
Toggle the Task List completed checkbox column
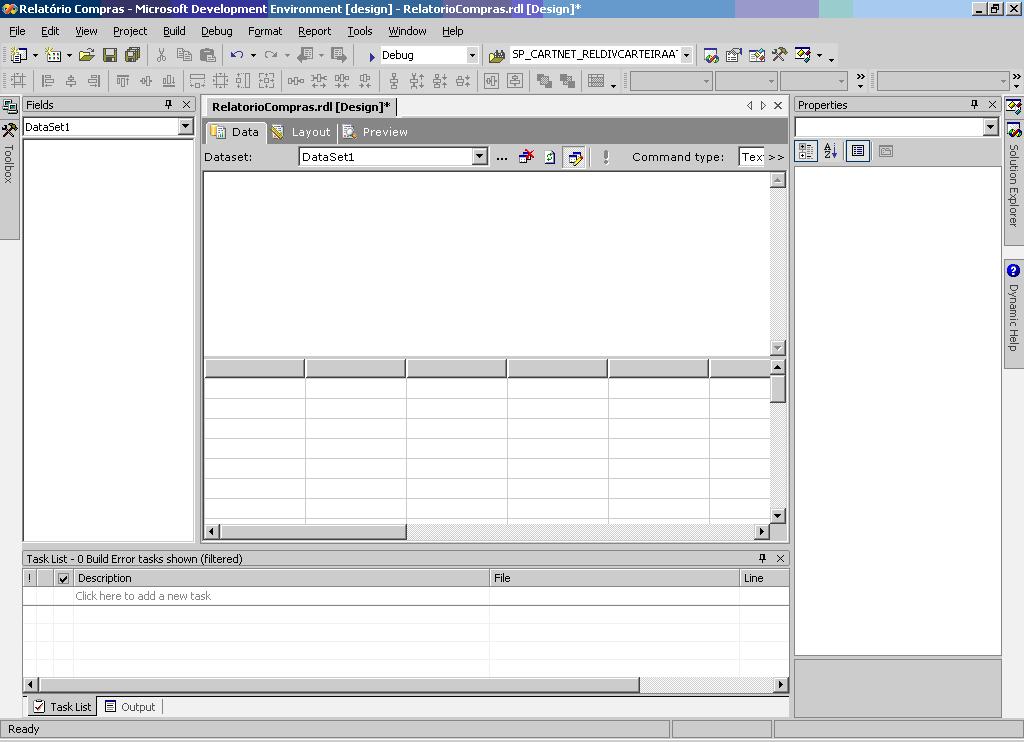[x=63, y=578]
